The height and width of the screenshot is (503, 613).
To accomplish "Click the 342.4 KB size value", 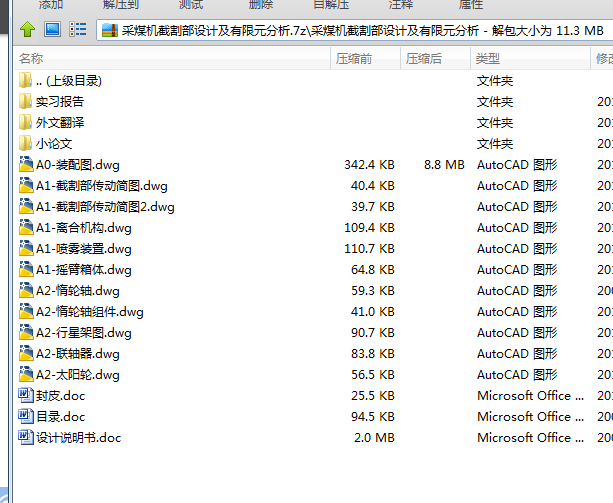I will (369, 165).
